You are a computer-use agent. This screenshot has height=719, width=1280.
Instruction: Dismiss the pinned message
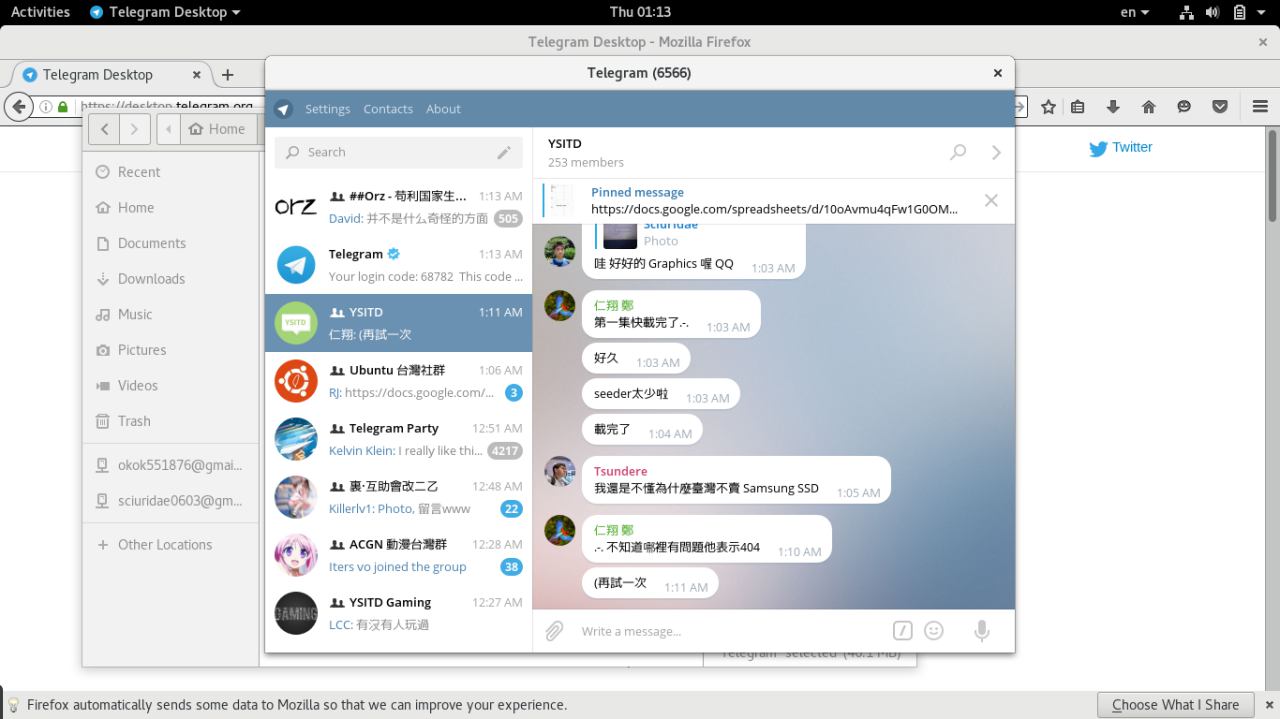[991, 200]
